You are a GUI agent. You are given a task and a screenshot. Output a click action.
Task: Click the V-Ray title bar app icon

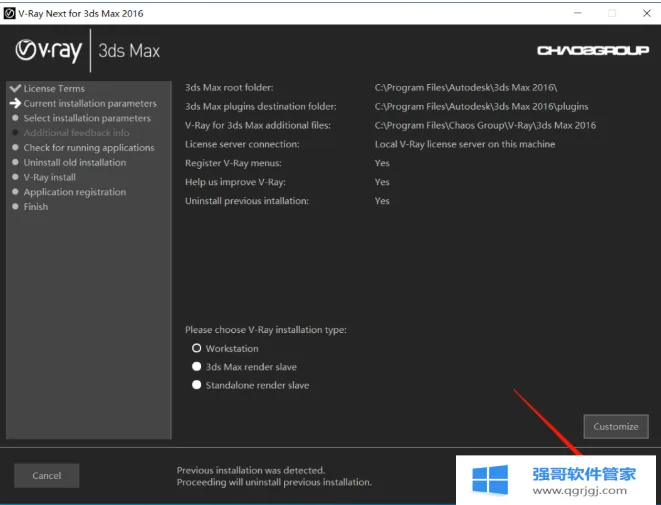coord(9,13)
